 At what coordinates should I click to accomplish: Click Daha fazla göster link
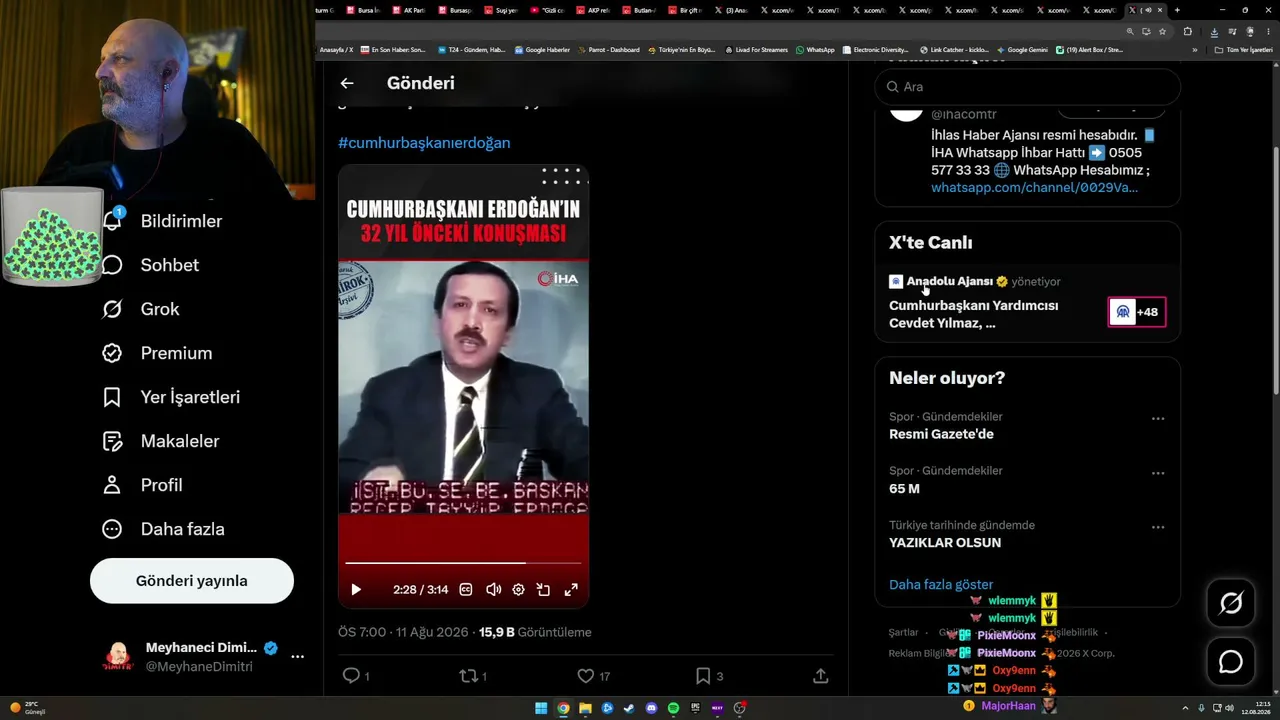pyautogui.click(x=941, y=585)
